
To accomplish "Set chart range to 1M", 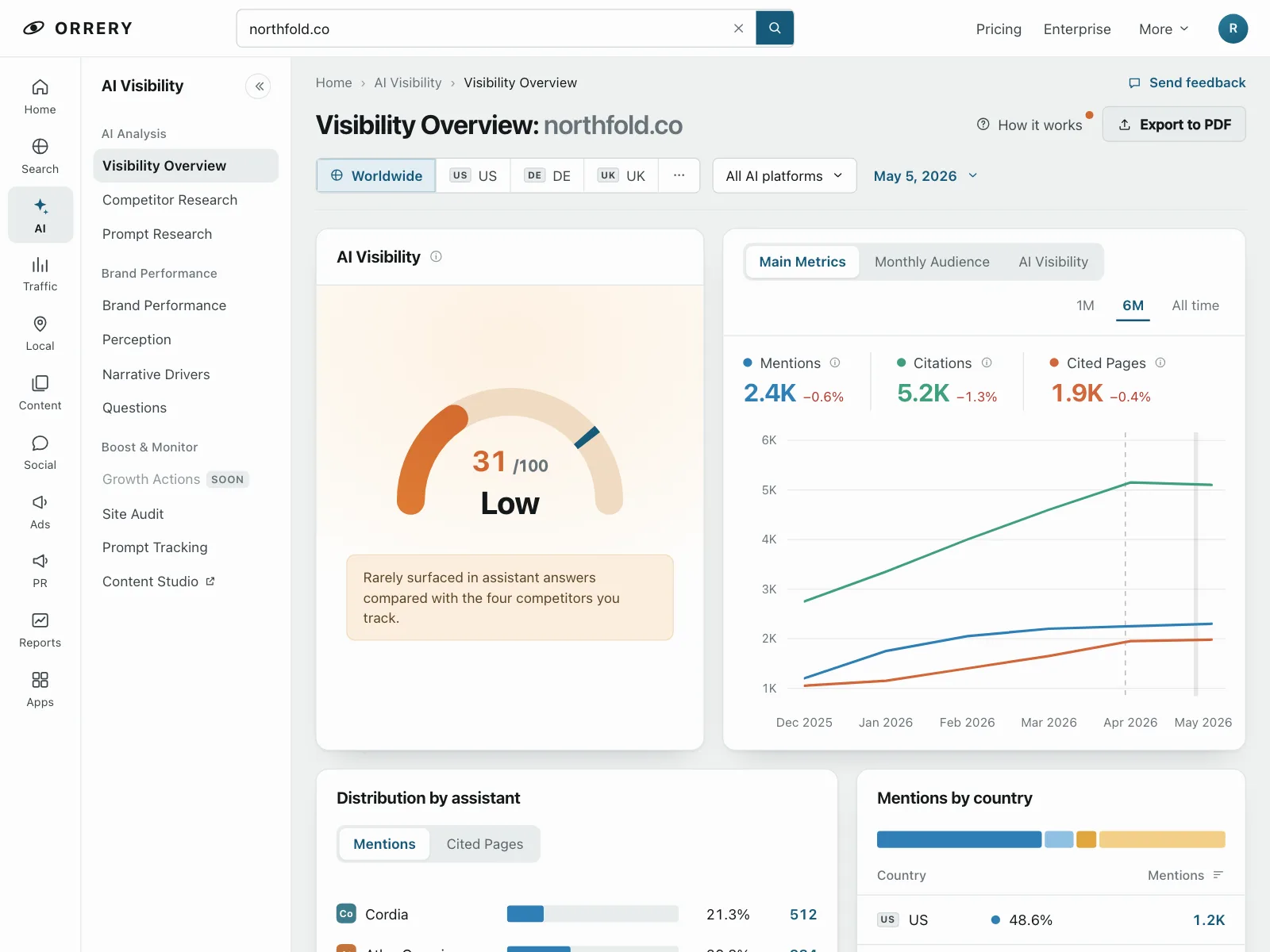I will [1085, 305].
